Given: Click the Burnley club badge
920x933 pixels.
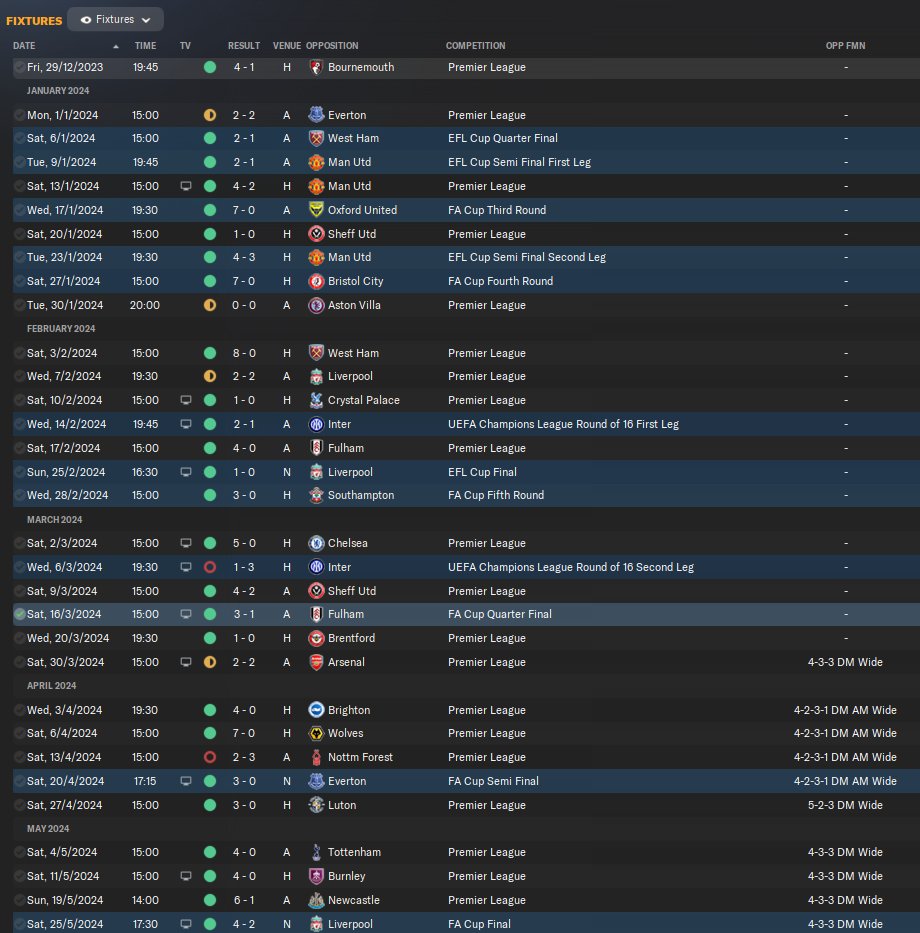Looking at the screenshot, I should (x=316, y=876).
